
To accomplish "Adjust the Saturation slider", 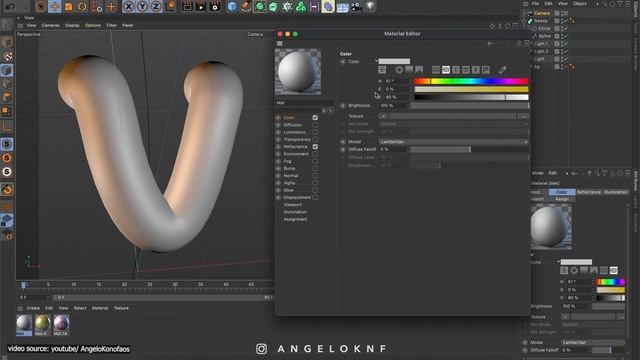I will point(471,89).
